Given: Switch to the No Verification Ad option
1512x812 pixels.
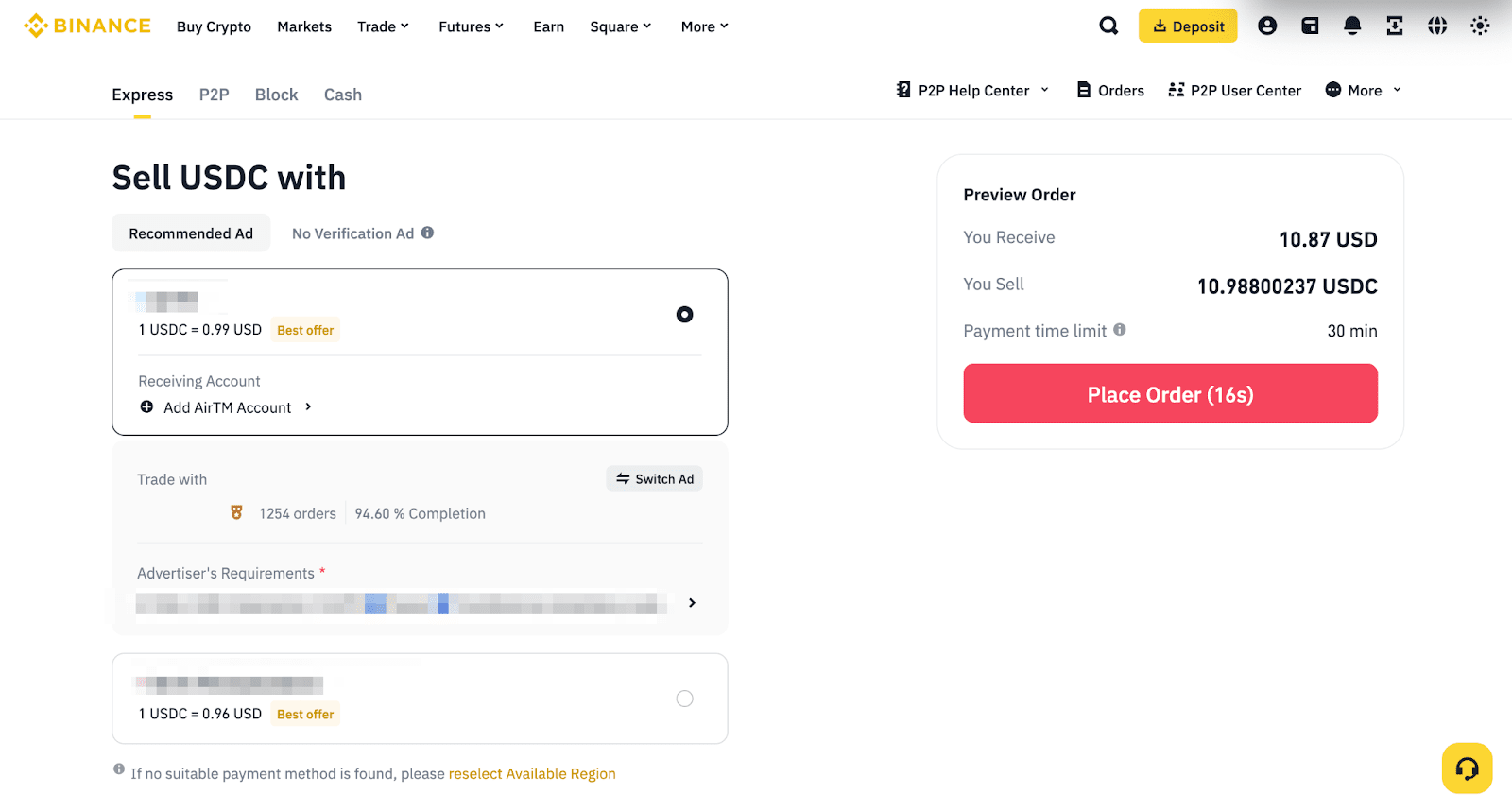Looking at the screenshot, I should pyautogui.click(x=352, y=233).
